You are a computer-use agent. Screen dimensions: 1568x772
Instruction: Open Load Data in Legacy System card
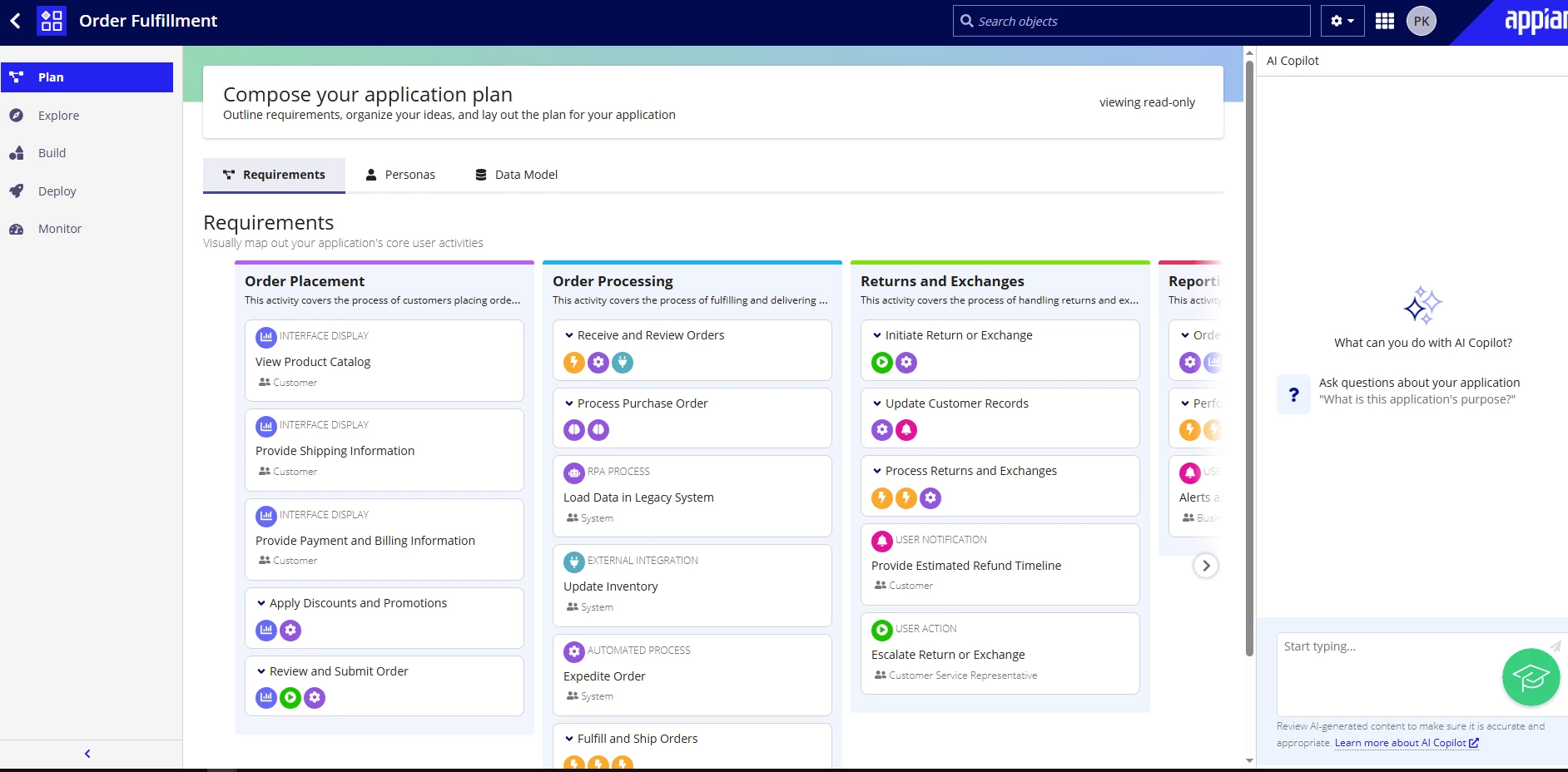(692, 497)
